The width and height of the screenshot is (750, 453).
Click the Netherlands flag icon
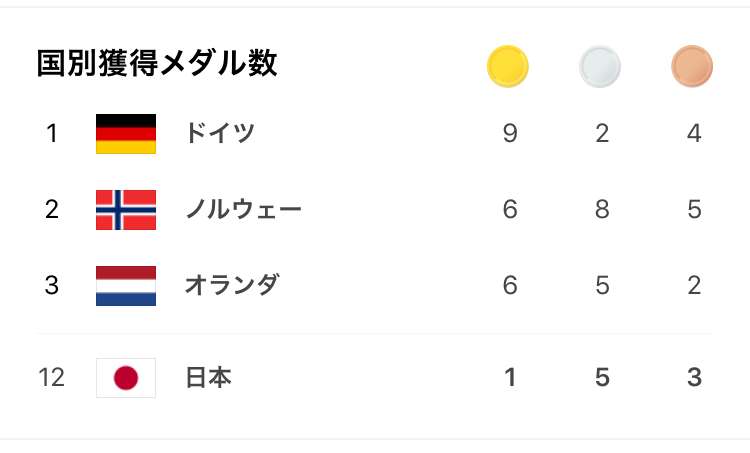click(126, 286)
